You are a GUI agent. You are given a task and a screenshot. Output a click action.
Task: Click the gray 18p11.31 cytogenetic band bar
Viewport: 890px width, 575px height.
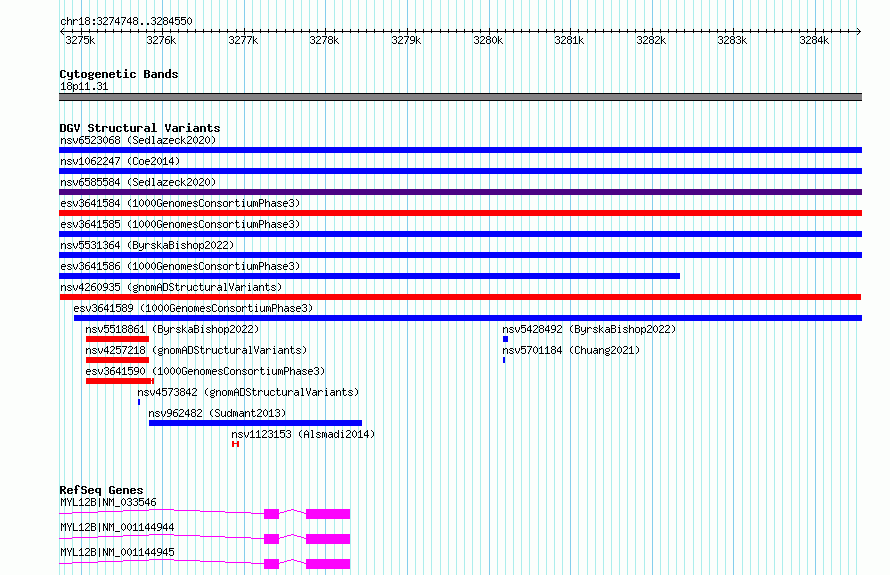(x=460, y=97)
